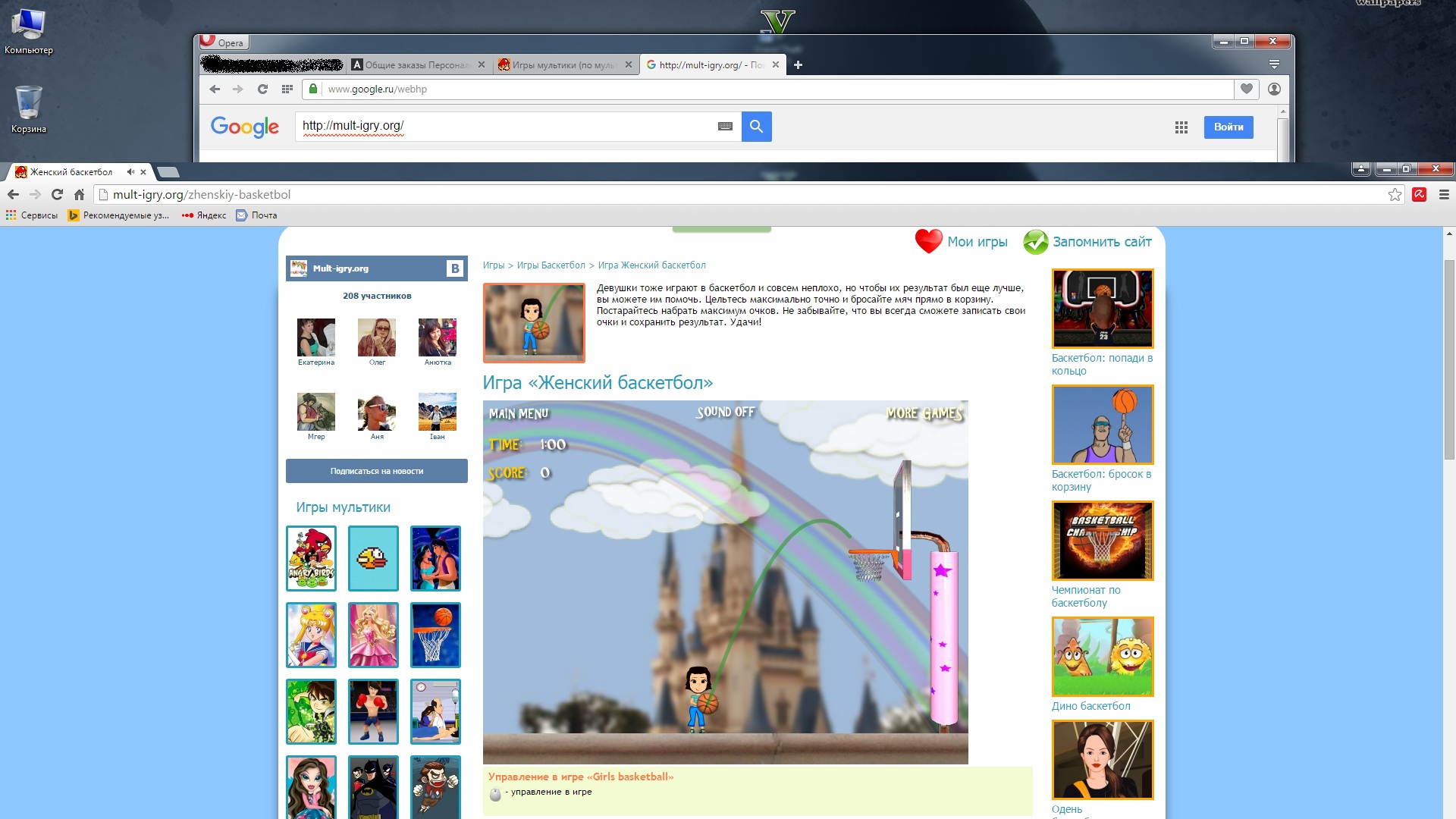Viewport: 1456px width, 819px height.
Task: Click Игры breadcrumb link
Action: (494, 265)
